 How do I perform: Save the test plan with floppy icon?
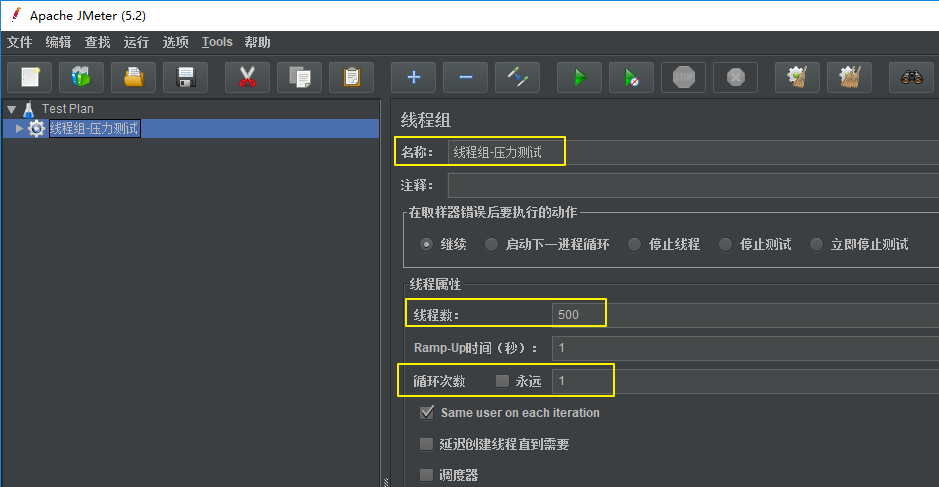coord(186,77)
